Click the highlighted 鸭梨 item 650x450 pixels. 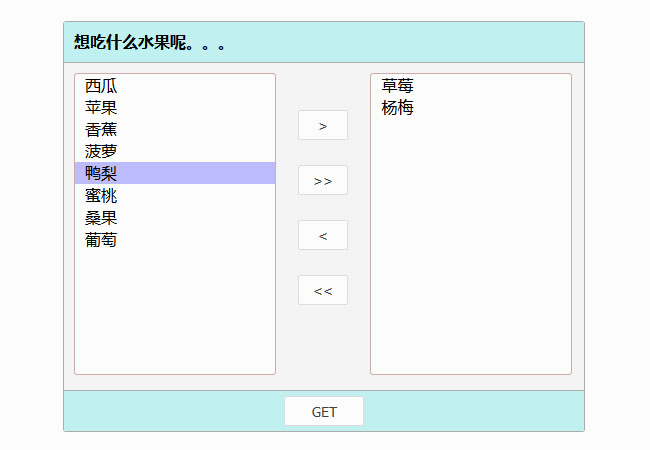(101, 174)
